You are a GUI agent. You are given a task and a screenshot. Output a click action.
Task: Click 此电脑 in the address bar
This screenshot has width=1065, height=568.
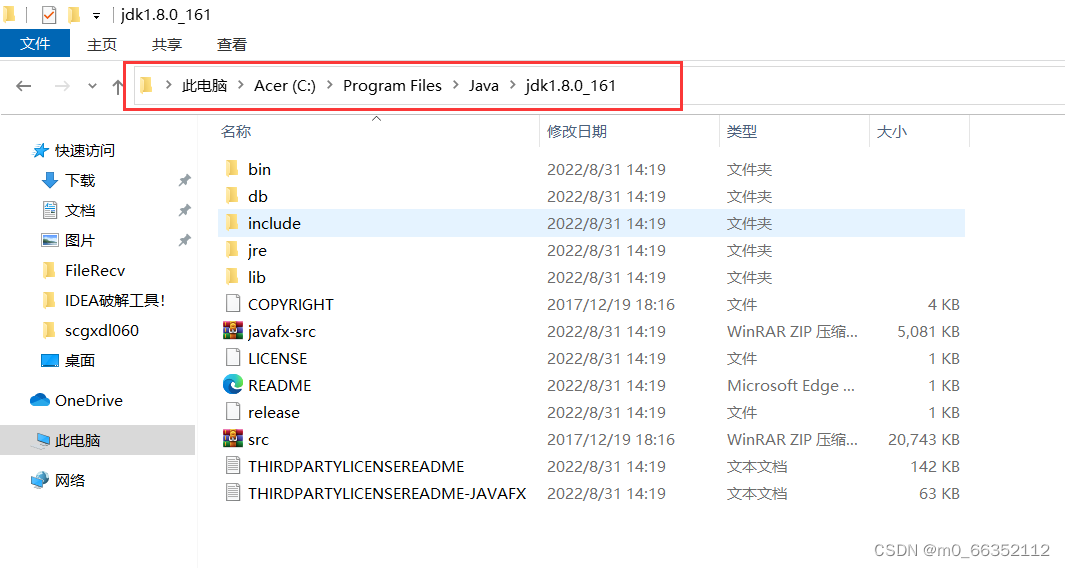tap(204, 86)
